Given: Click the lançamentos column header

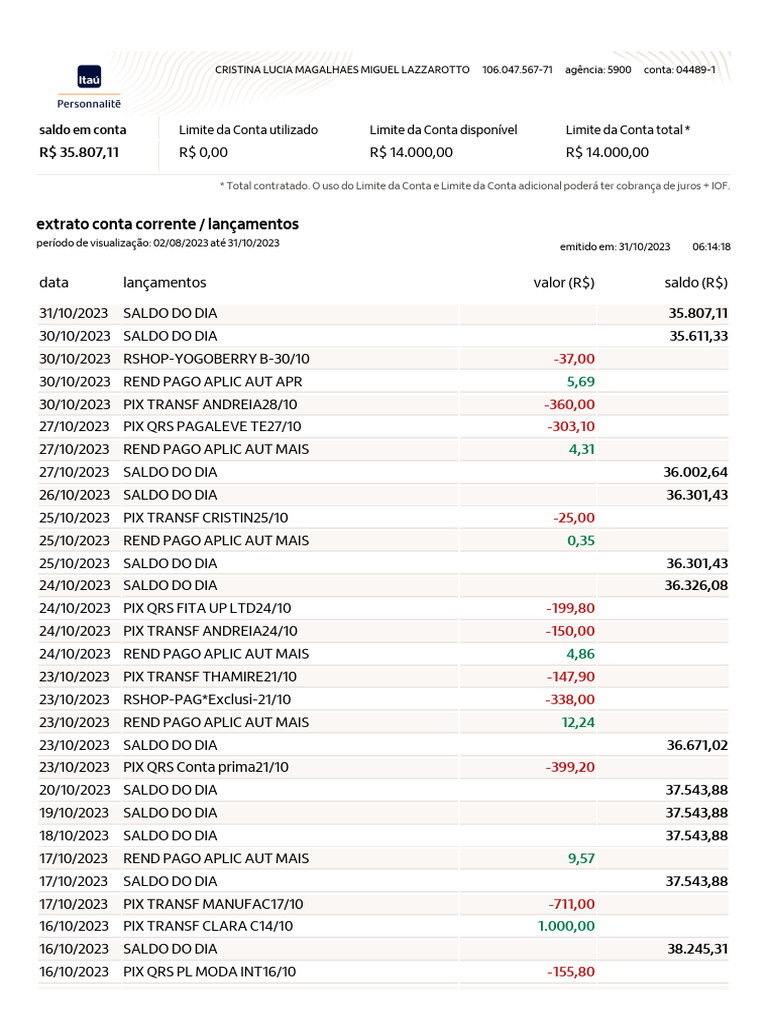Looking at the screenshot, I should 164,283.
